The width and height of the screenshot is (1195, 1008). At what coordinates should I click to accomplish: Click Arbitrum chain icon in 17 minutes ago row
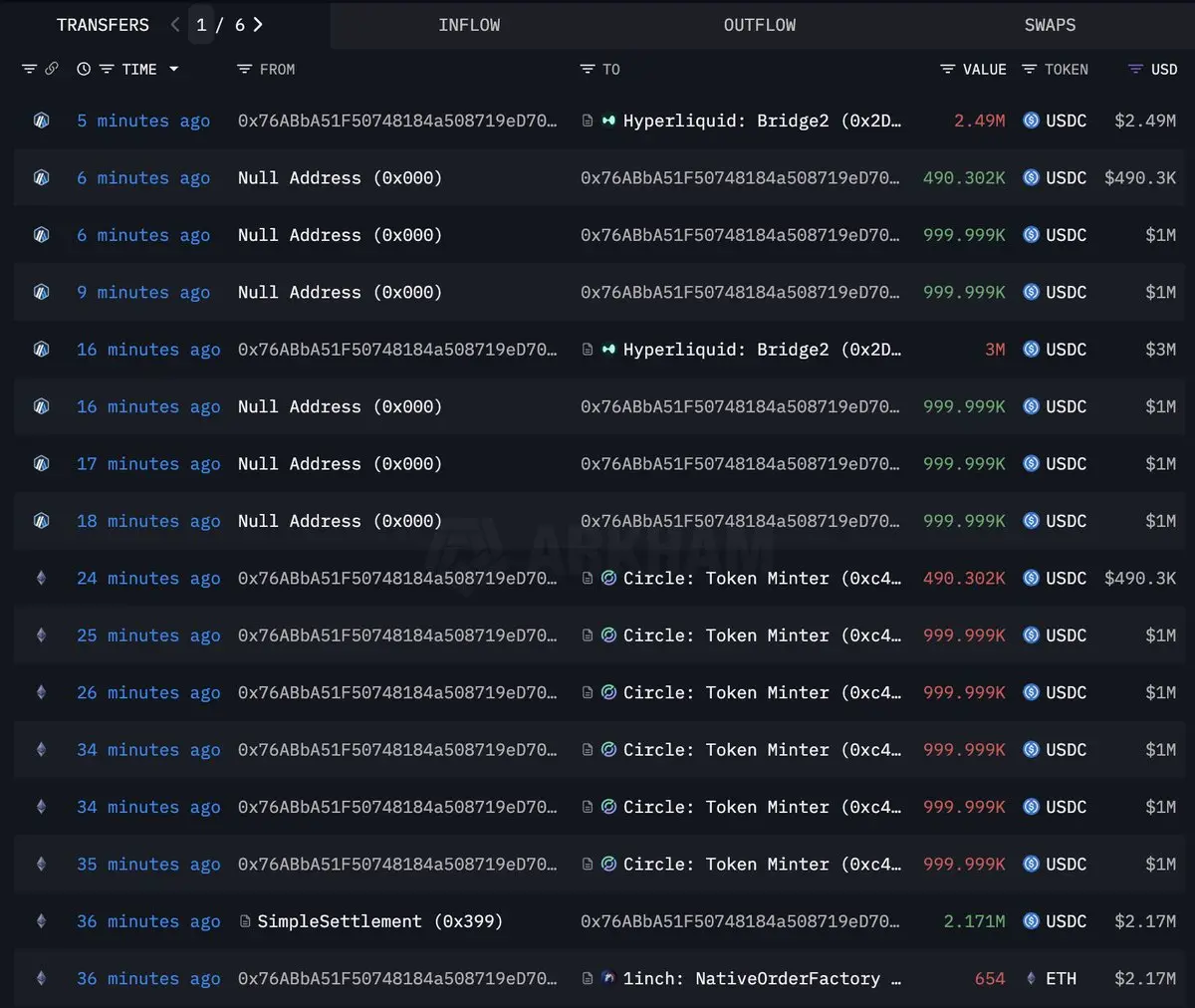[41, 464]
